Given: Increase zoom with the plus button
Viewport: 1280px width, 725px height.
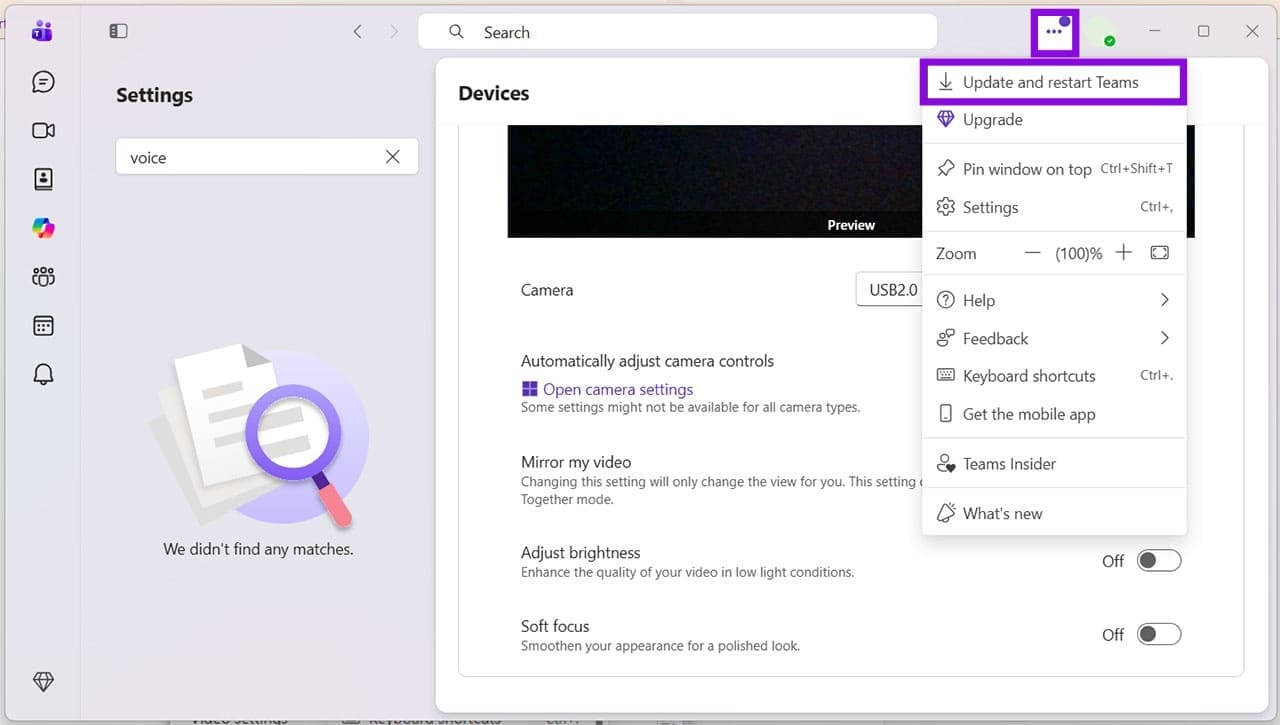Looking at the screenshot, I should coord(1123,253).
